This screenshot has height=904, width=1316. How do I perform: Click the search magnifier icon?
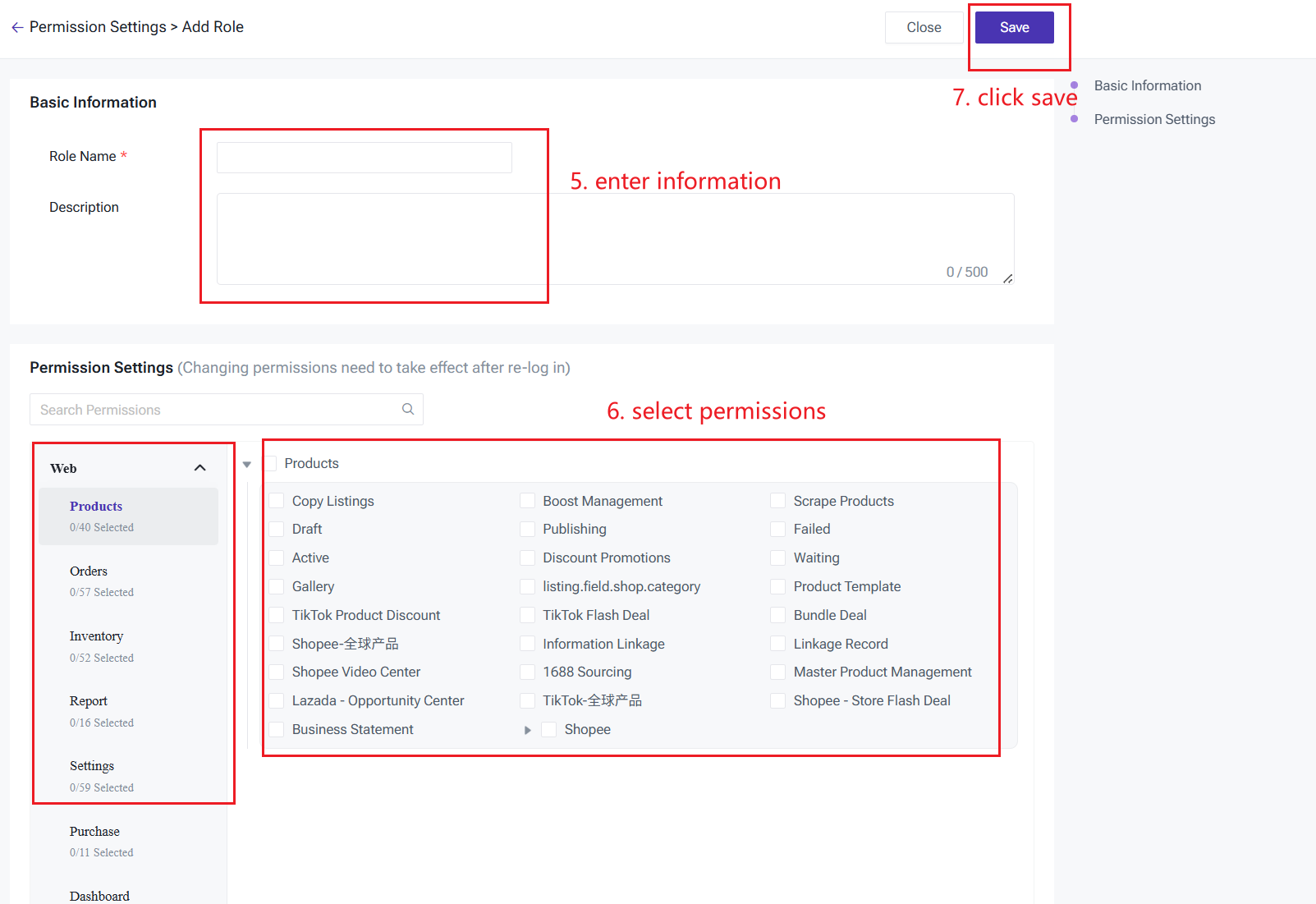pos(408,409)
